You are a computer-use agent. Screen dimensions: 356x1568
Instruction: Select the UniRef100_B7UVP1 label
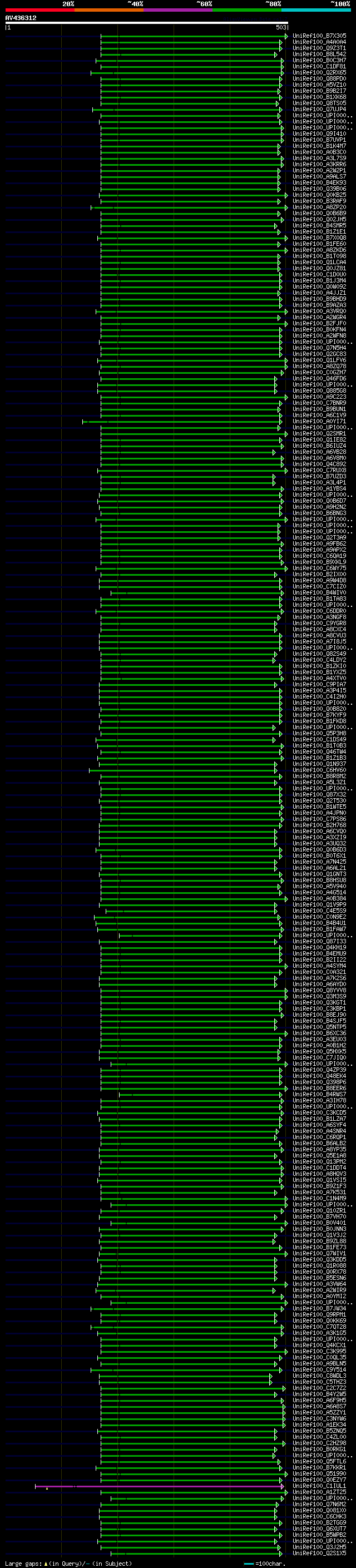tap(319, 140)
